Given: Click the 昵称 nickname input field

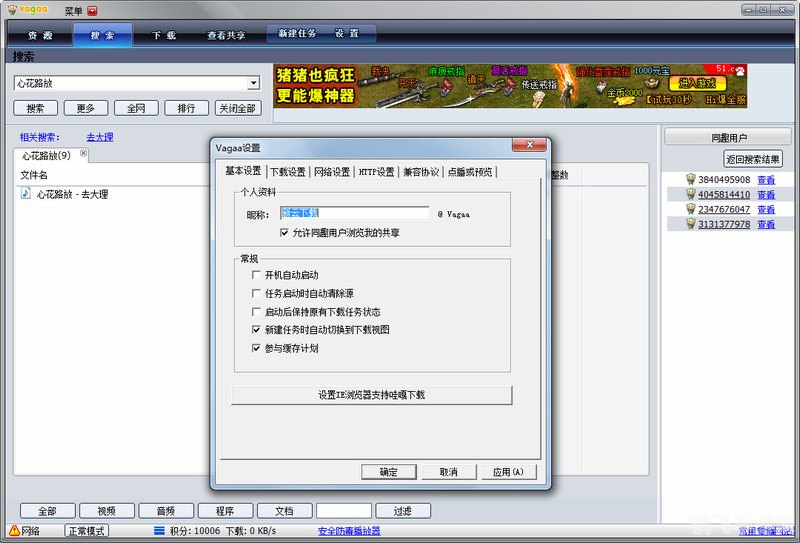Looking at the screenshot, I should 354,213.
